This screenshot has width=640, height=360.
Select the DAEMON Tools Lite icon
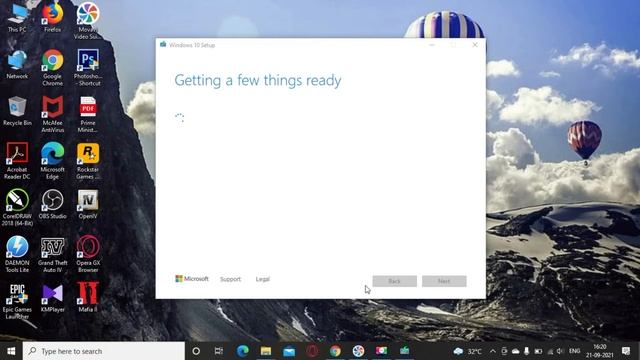click(x=17, y=254)
